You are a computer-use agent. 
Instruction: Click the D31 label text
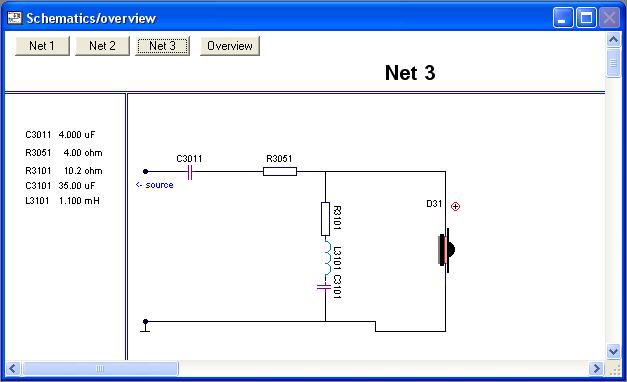[x=434, y=204]
